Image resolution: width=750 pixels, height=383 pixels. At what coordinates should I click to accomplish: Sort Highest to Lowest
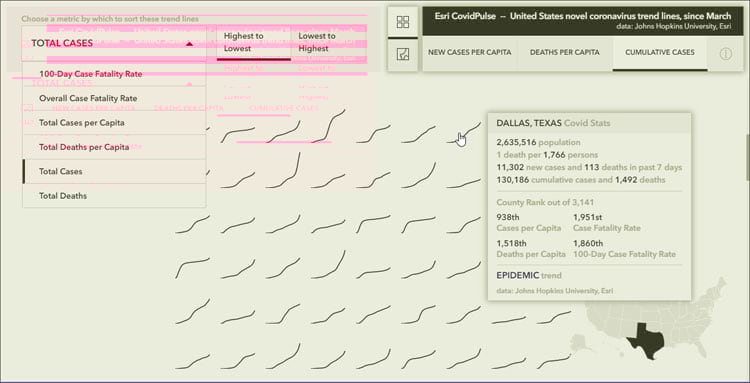(x=254, y=43)
